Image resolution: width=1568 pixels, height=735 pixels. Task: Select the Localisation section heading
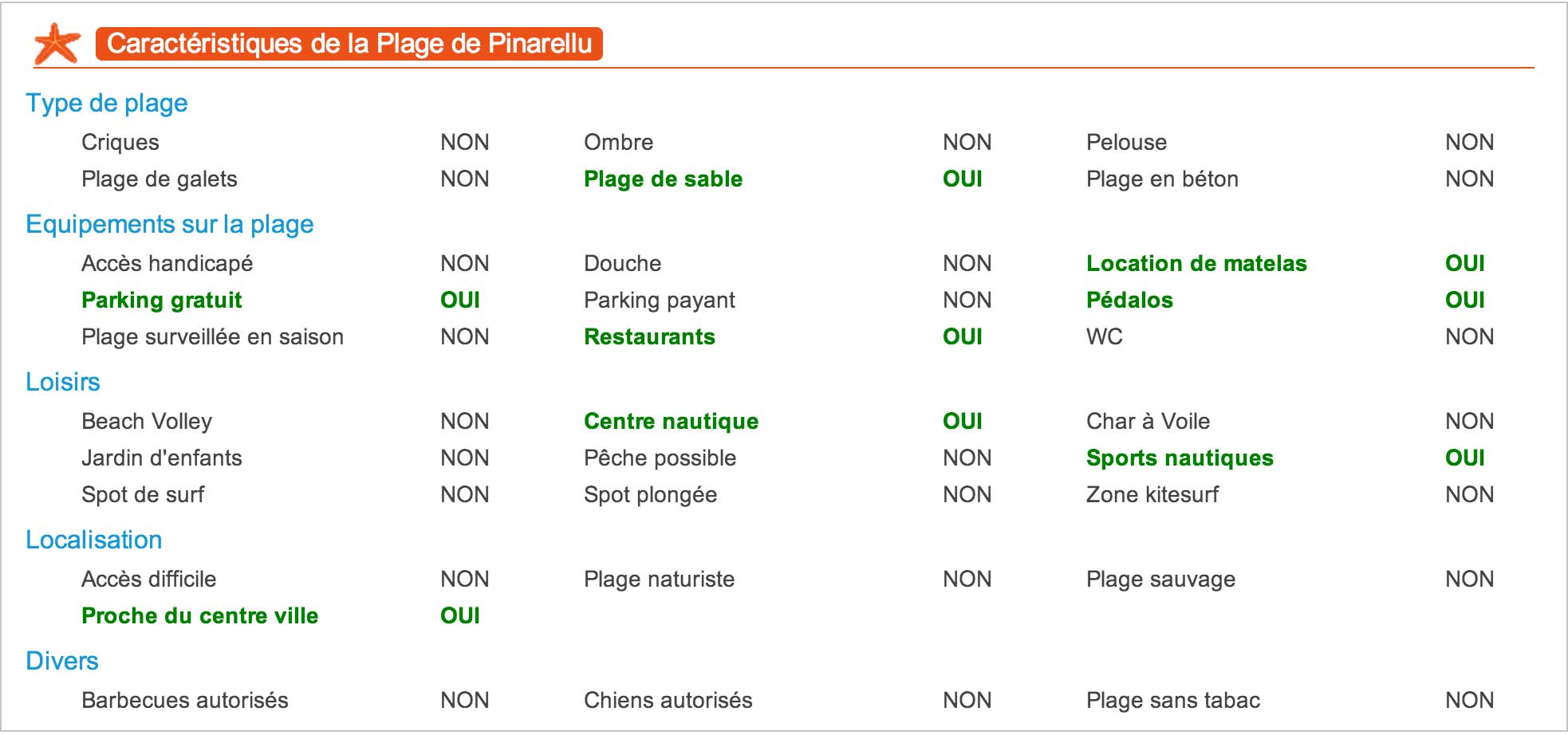tap(94, 540)
